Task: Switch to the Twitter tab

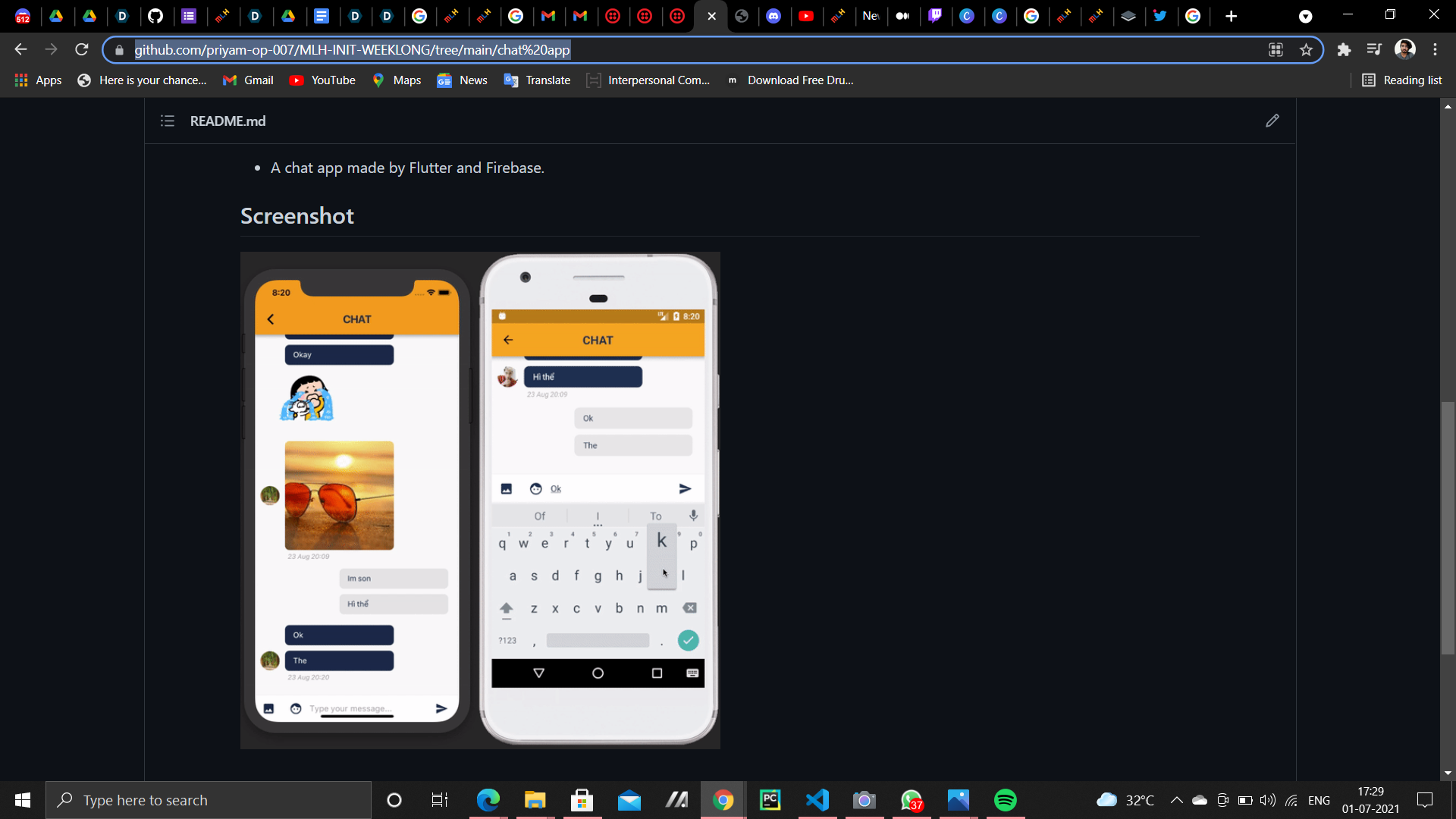Action: coord(1159,16)
